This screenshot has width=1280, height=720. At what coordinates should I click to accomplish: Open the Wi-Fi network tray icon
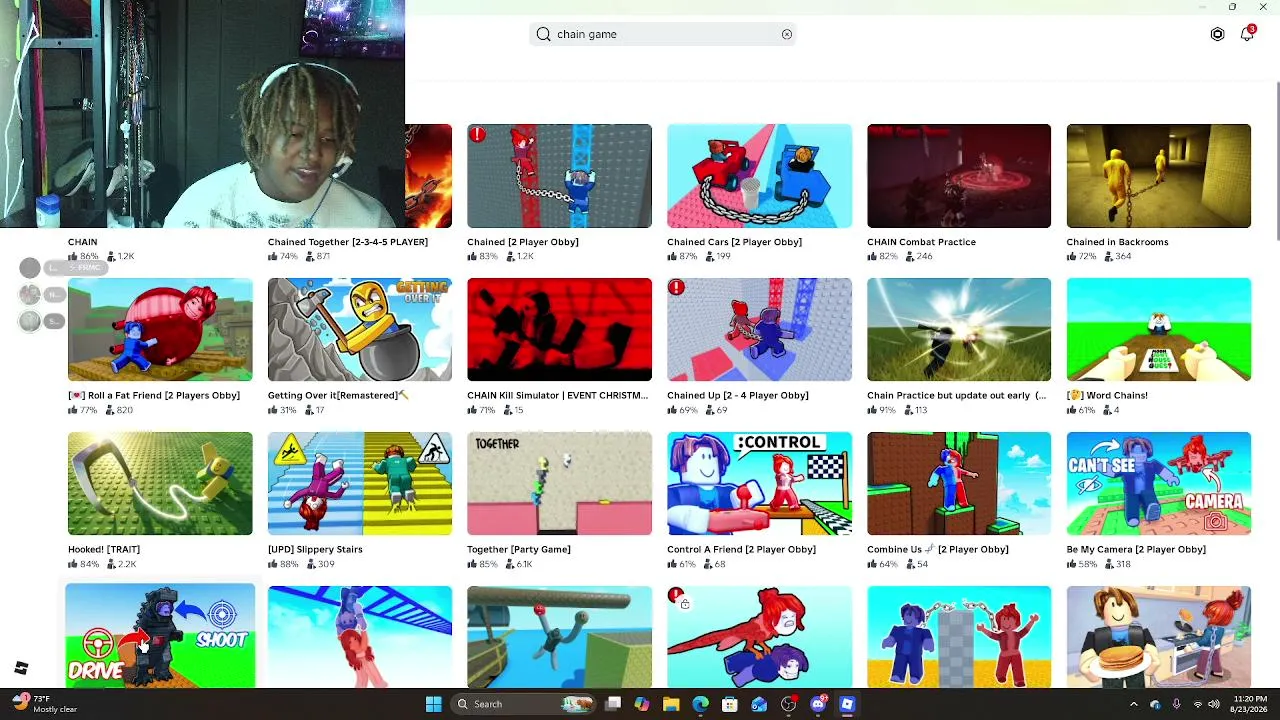(x=1197, y=704)
